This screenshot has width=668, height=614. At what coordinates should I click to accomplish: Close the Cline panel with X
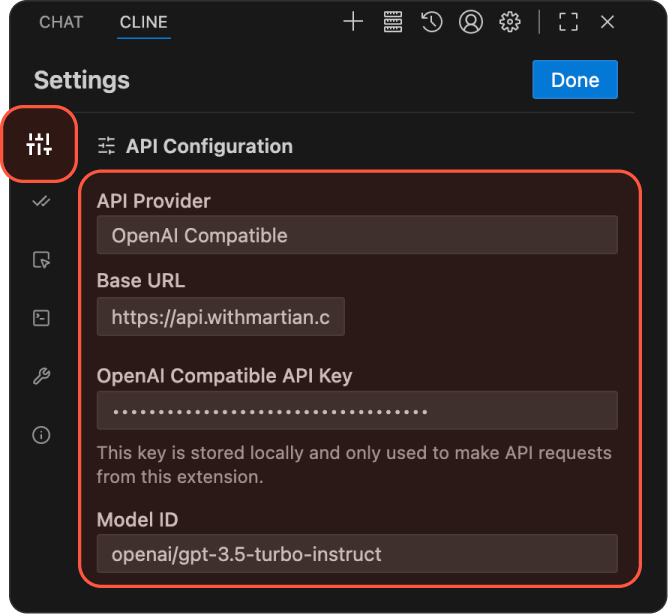pyautogui.click(x=607, y=22)
